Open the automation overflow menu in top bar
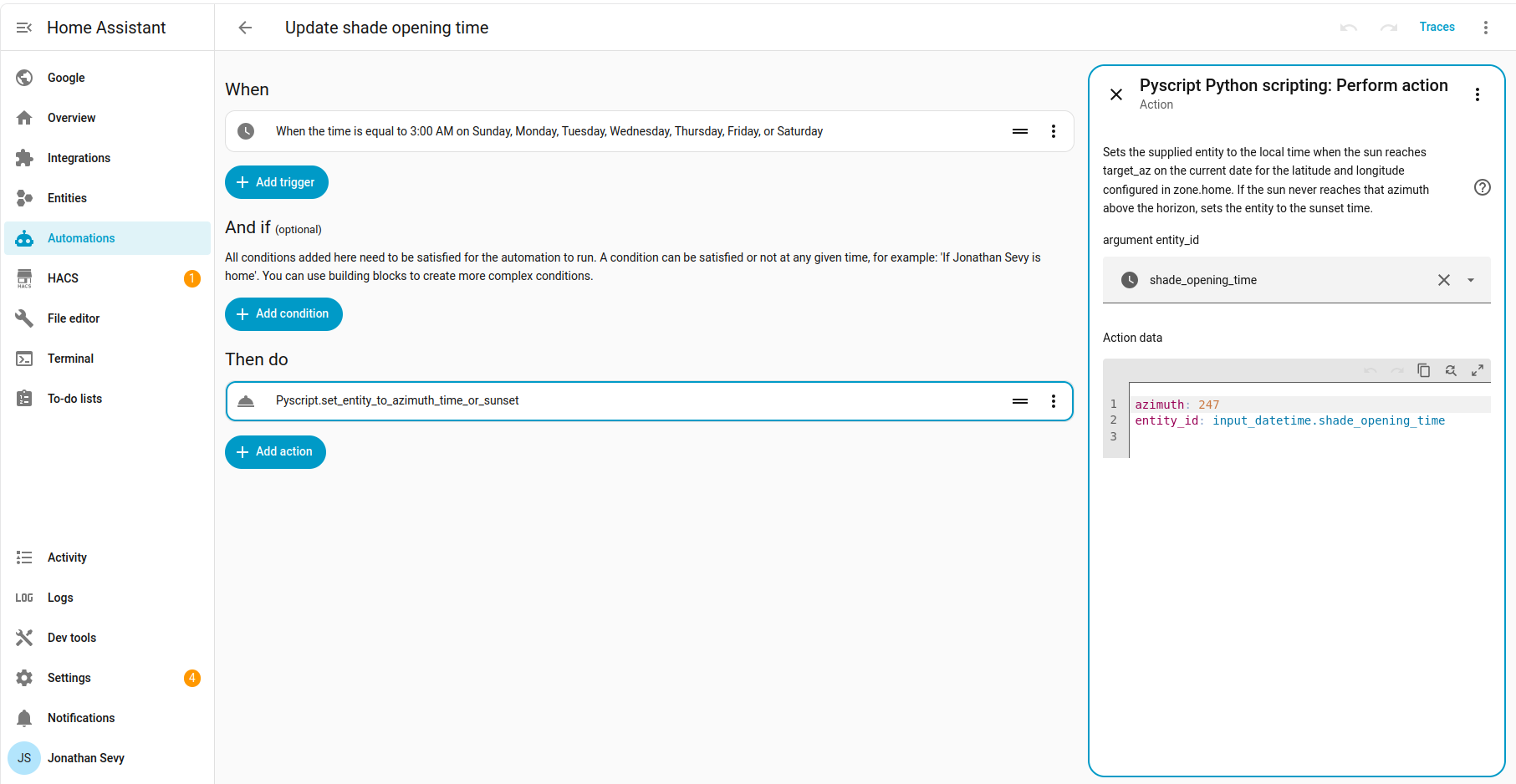 [x=1486, y=28]
